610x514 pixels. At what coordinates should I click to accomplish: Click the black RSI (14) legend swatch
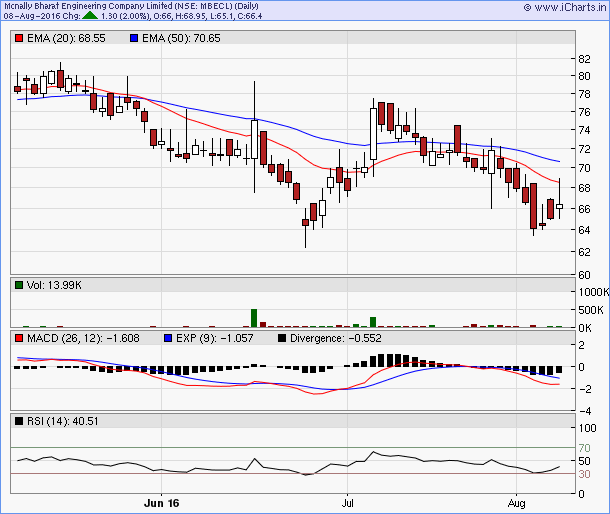(19, 421)
